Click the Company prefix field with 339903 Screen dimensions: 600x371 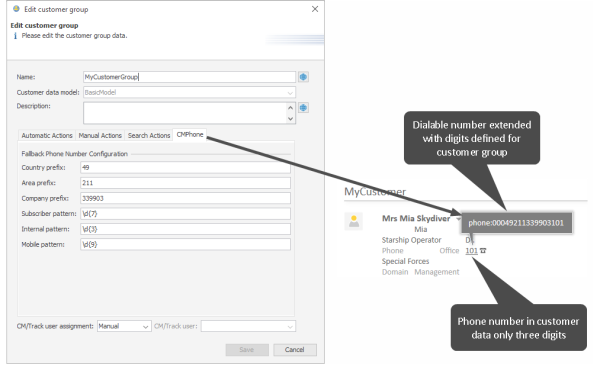pos(186,198)
